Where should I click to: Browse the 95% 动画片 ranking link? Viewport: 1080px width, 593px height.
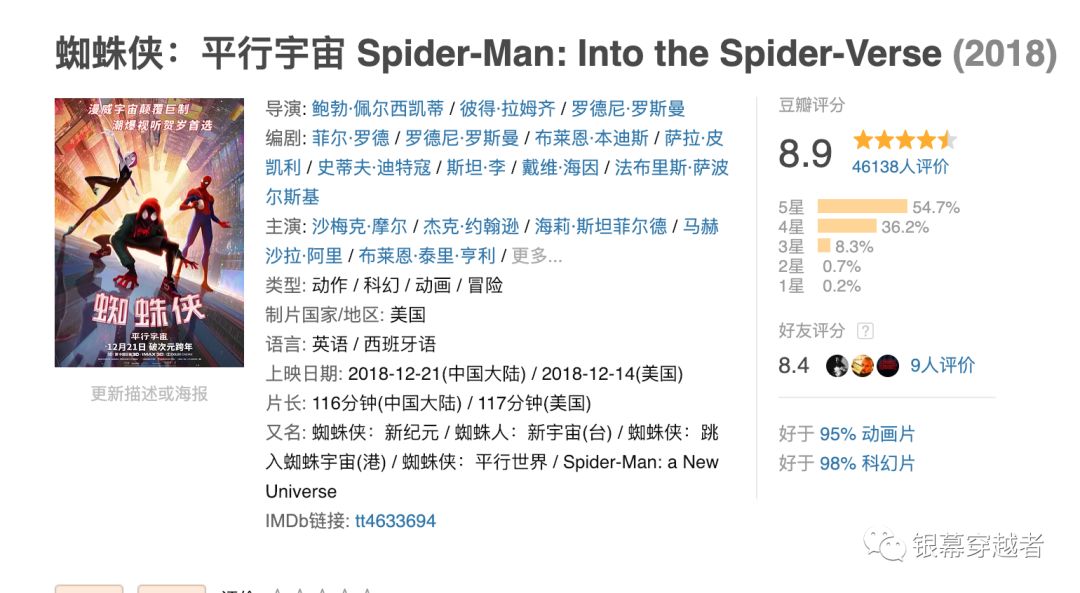coord(867,434)
